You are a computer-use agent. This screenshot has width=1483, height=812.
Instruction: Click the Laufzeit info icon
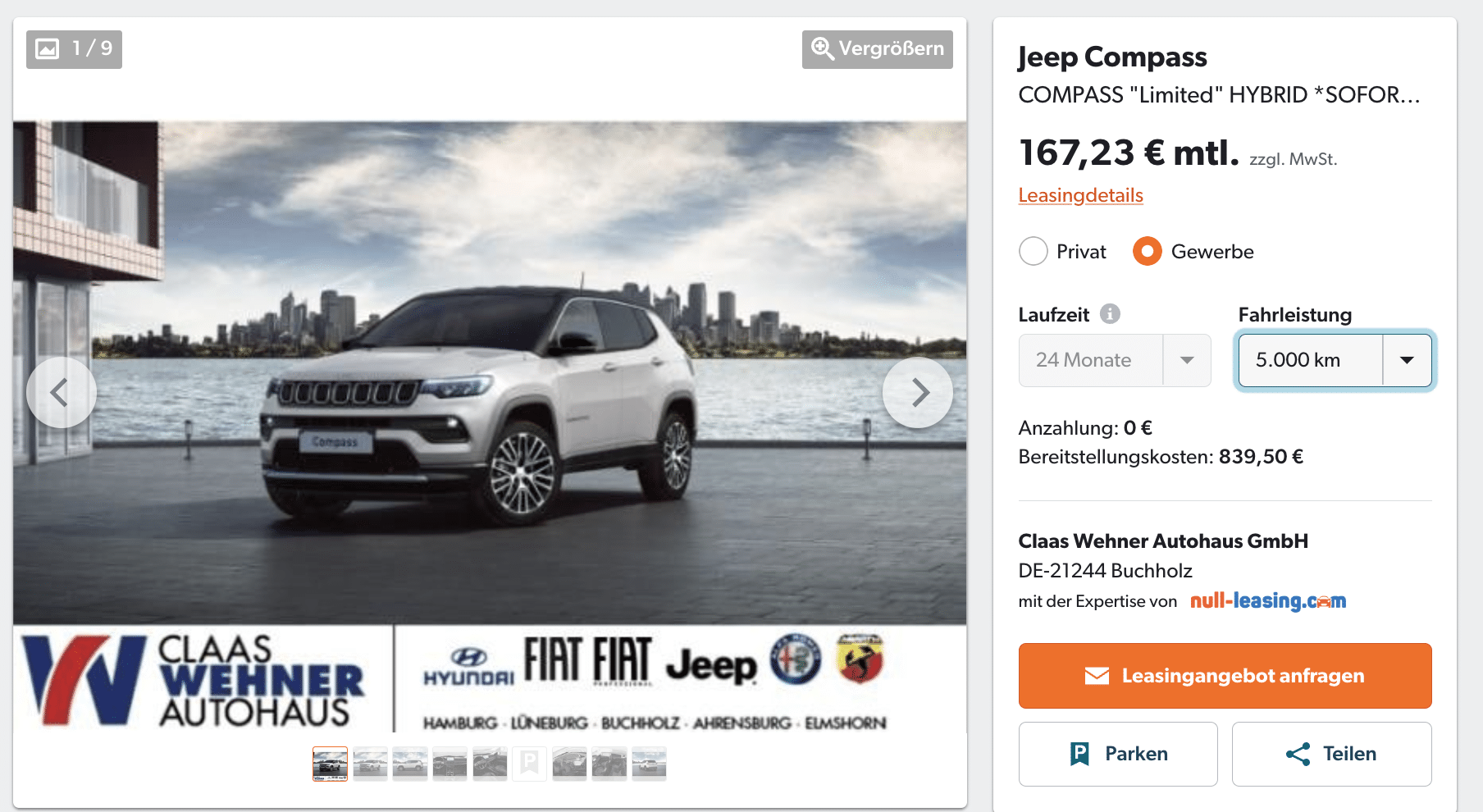pos(1110,314)
